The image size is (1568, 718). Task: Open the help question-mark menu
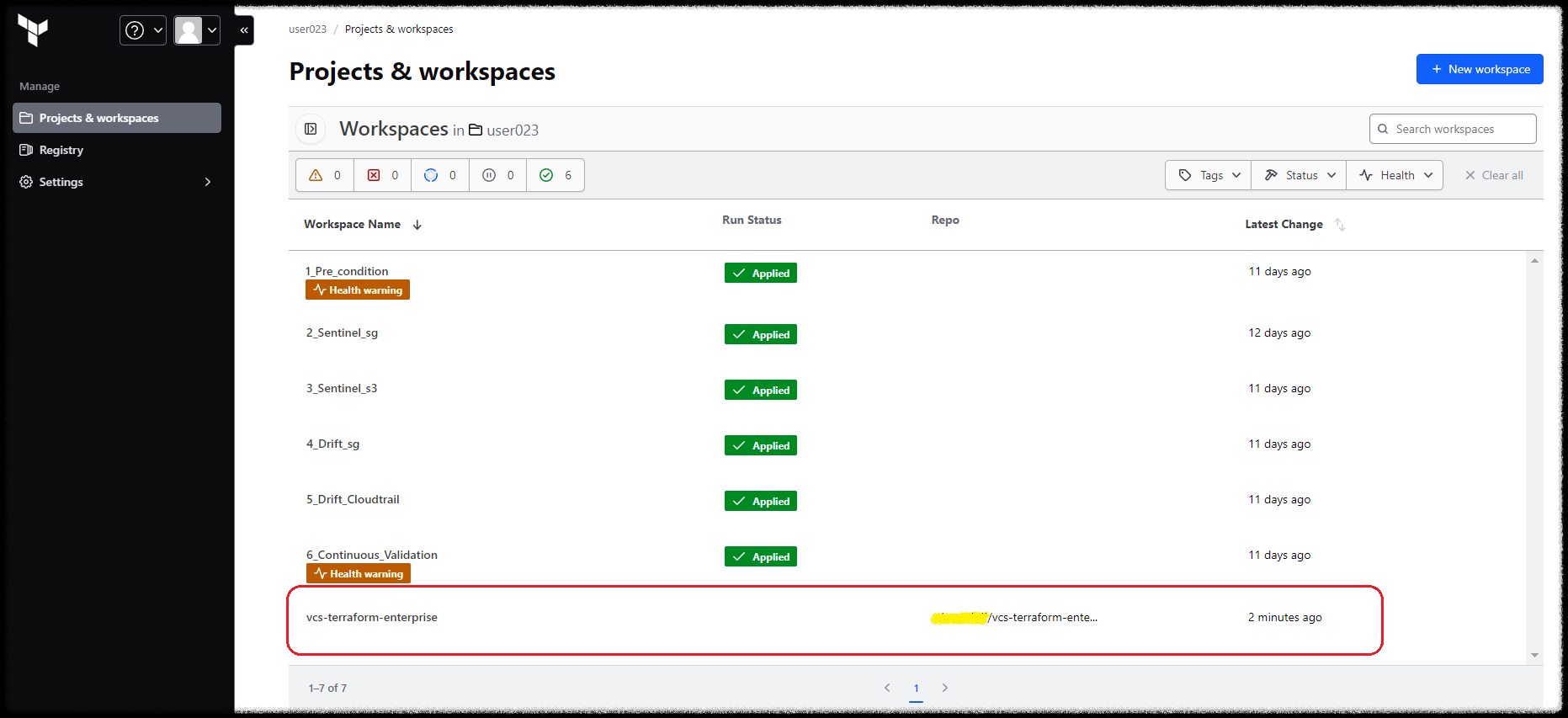click(143, 30)
